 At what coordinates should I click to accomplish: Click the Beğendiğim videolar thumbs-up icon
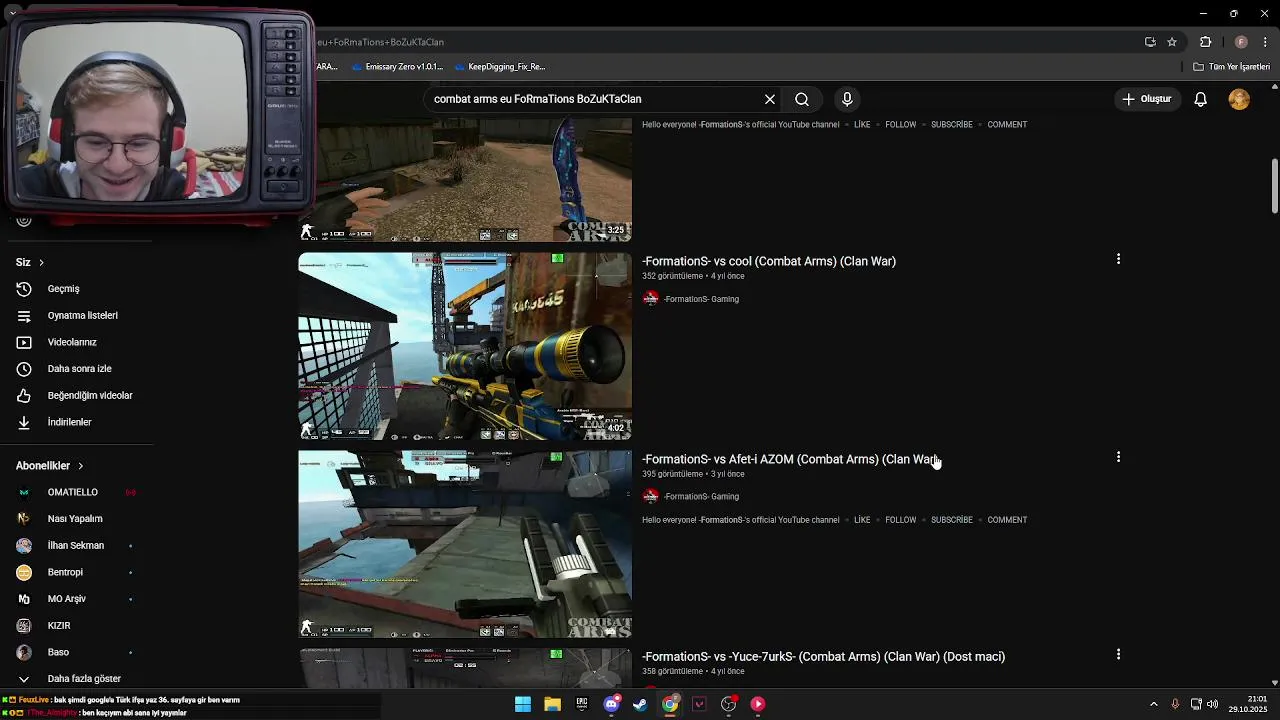tap(24, 395)
